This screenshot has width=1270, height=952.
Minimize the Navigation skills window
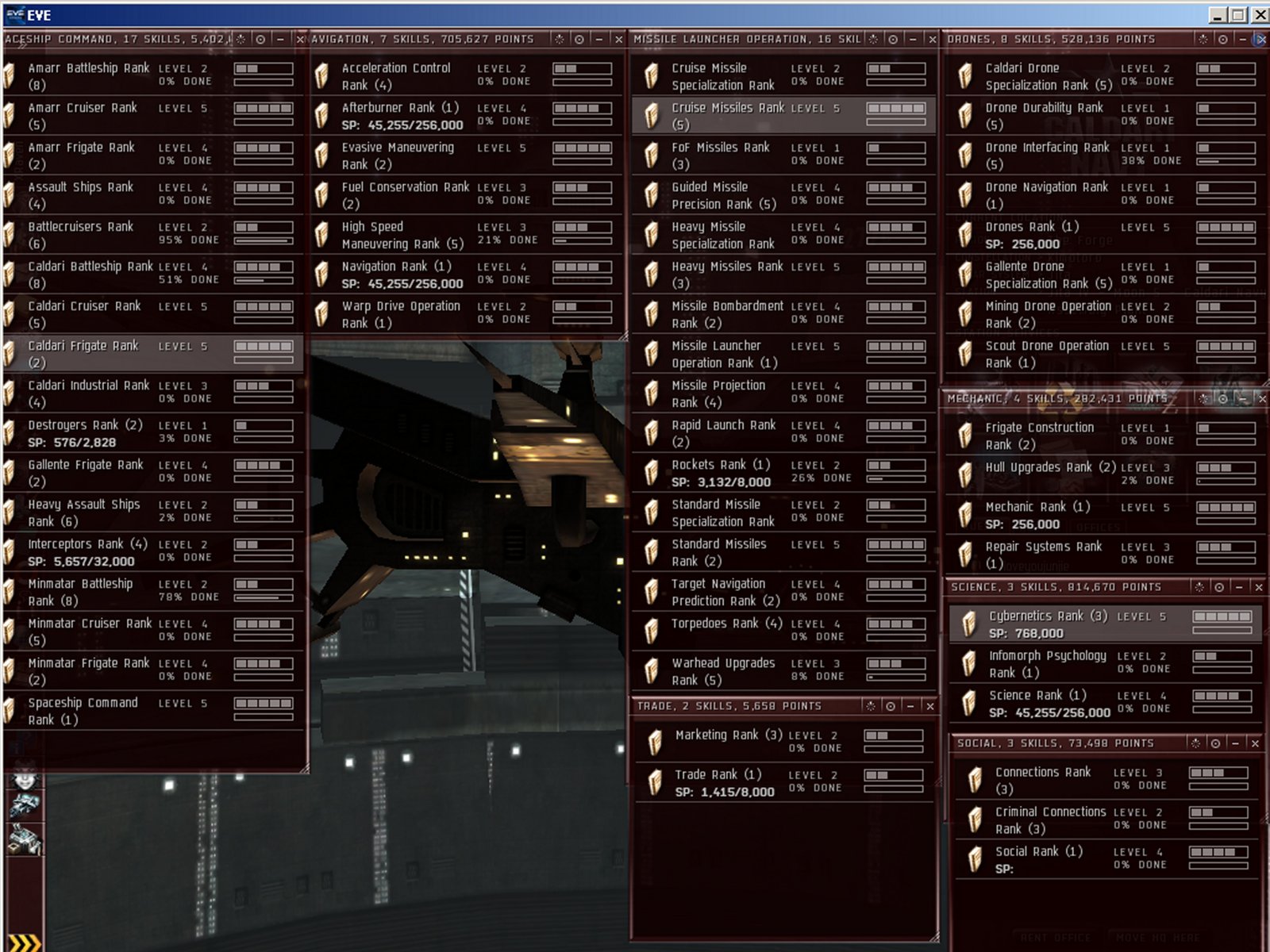599,39
